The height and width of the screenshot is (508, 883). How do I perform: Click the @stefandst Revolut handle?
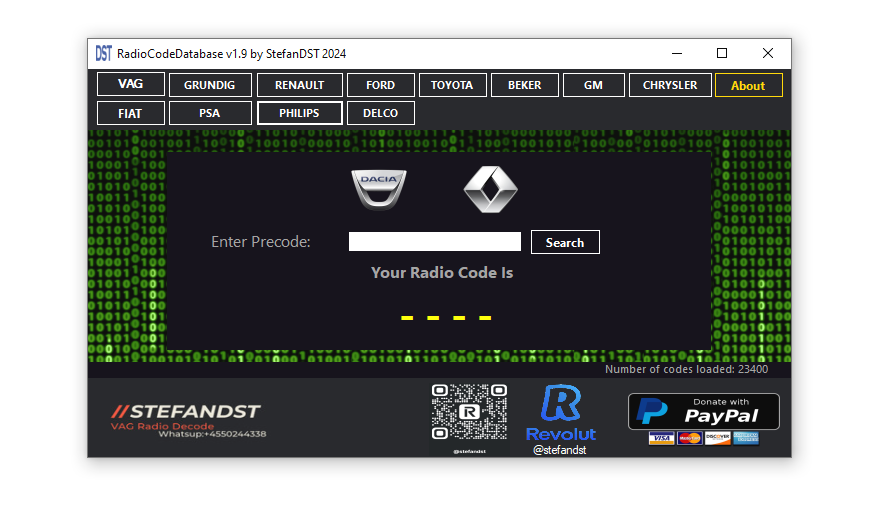(560, 450)
